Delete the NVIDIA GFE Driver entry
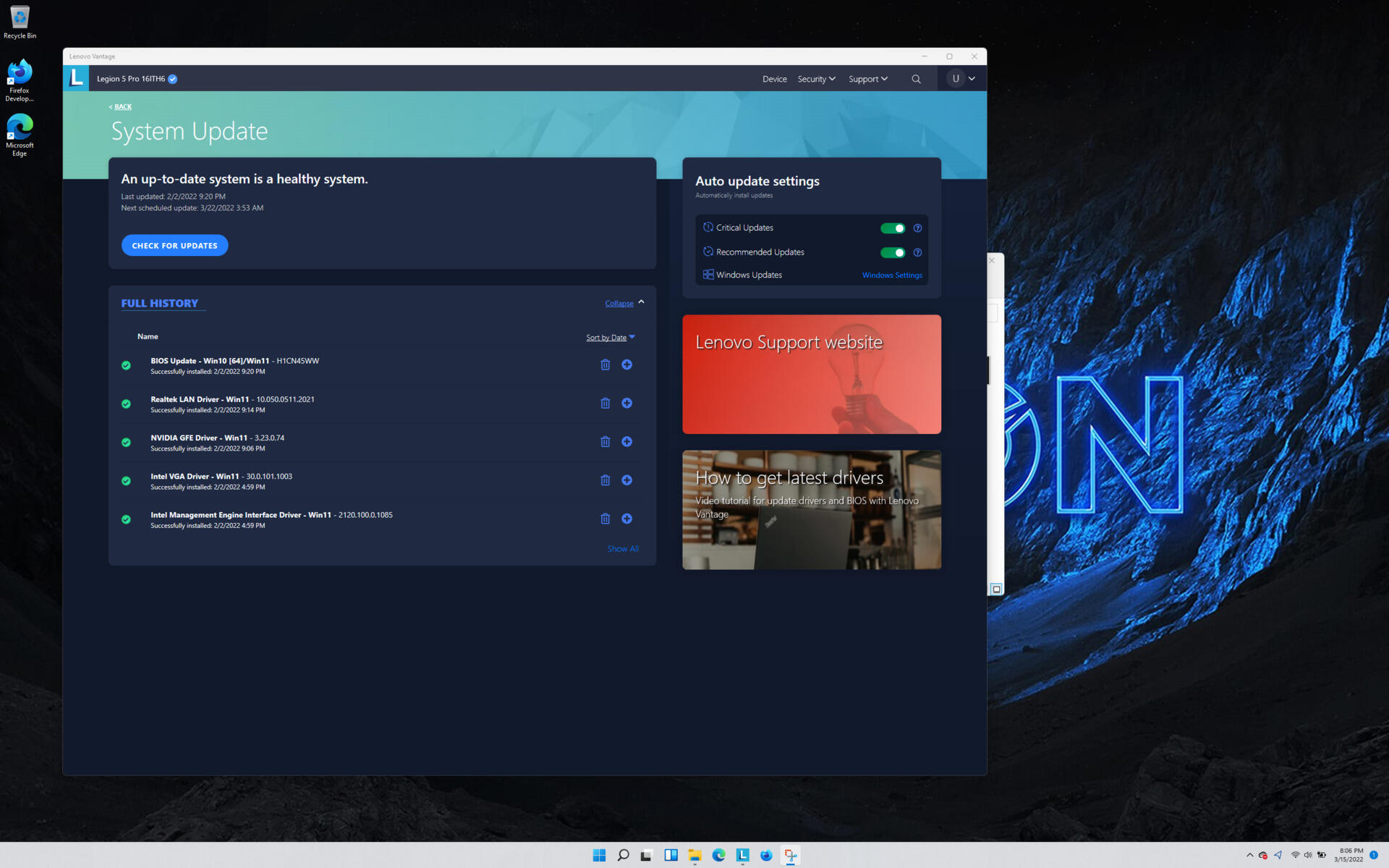 (606, 441)
